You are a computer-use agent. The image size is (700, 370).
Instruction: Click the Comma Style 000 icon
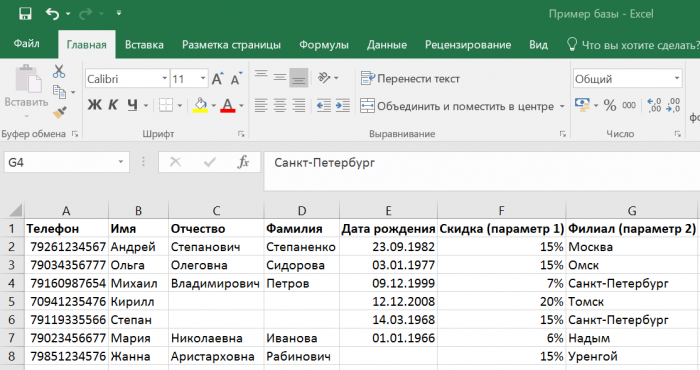(629, 105)
